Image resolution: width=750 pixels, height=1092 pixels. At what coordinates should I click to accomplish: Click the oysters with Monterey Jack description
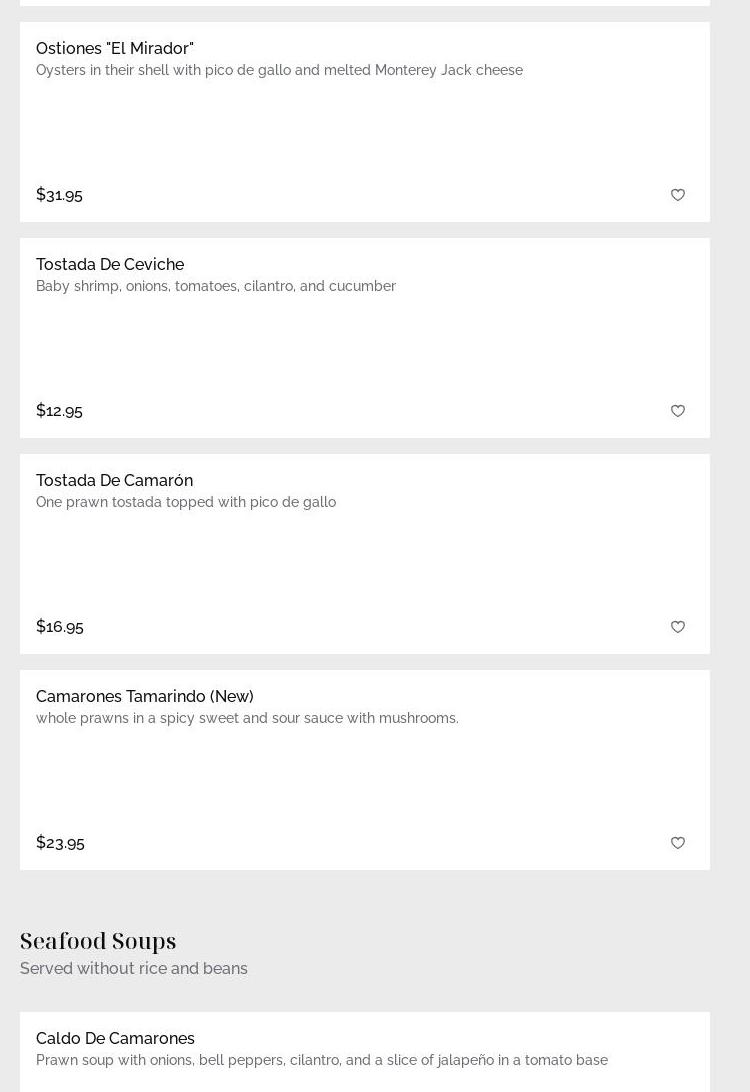click(x=279, y=70)
